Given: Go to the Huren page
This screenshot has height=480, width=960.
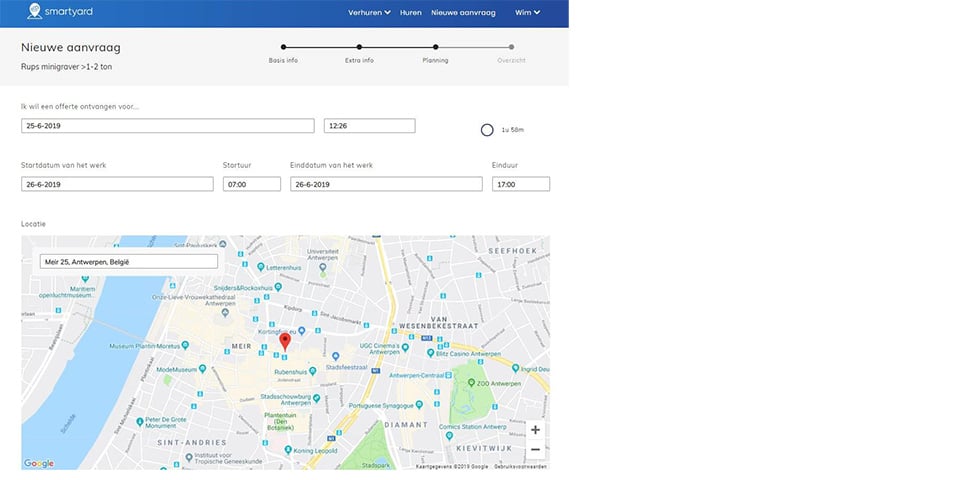Looking at the screenshot, I should (411, 12).
